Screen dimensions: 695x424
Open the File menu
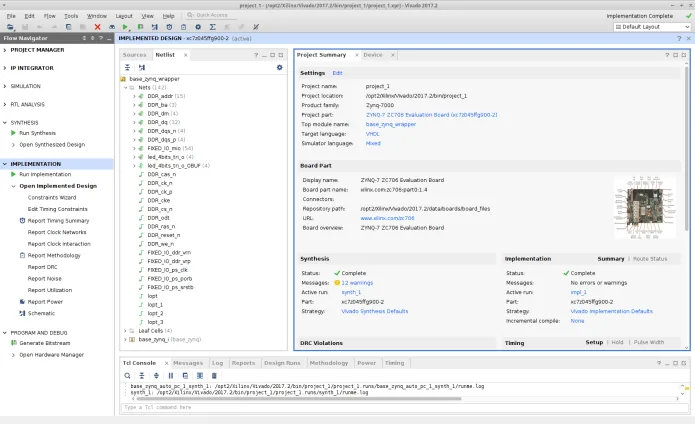click(x=11, y=16)
